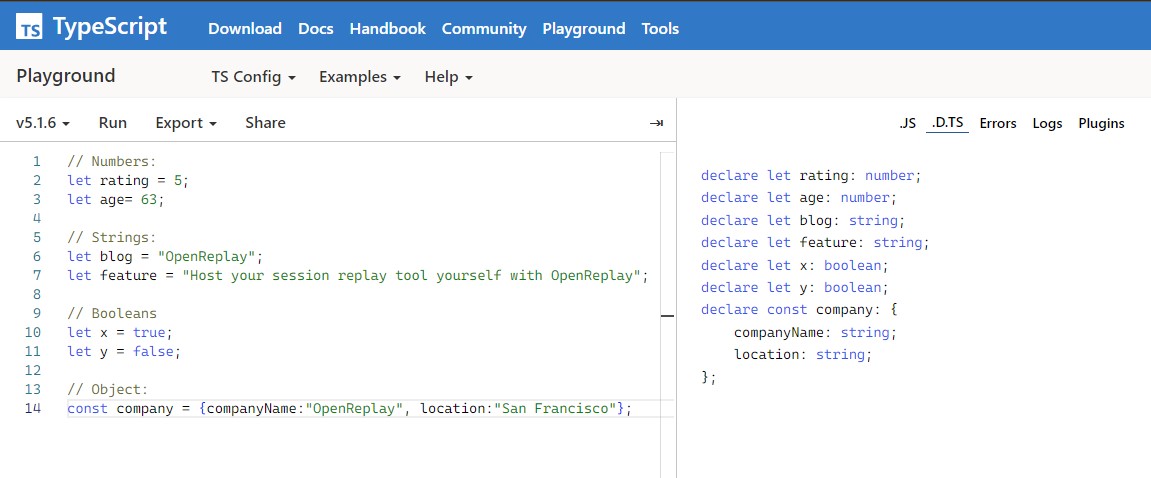Click 'declare let x: boolean;' in output
This screenshot has height=478, width=1151.
tap(794, 265)
